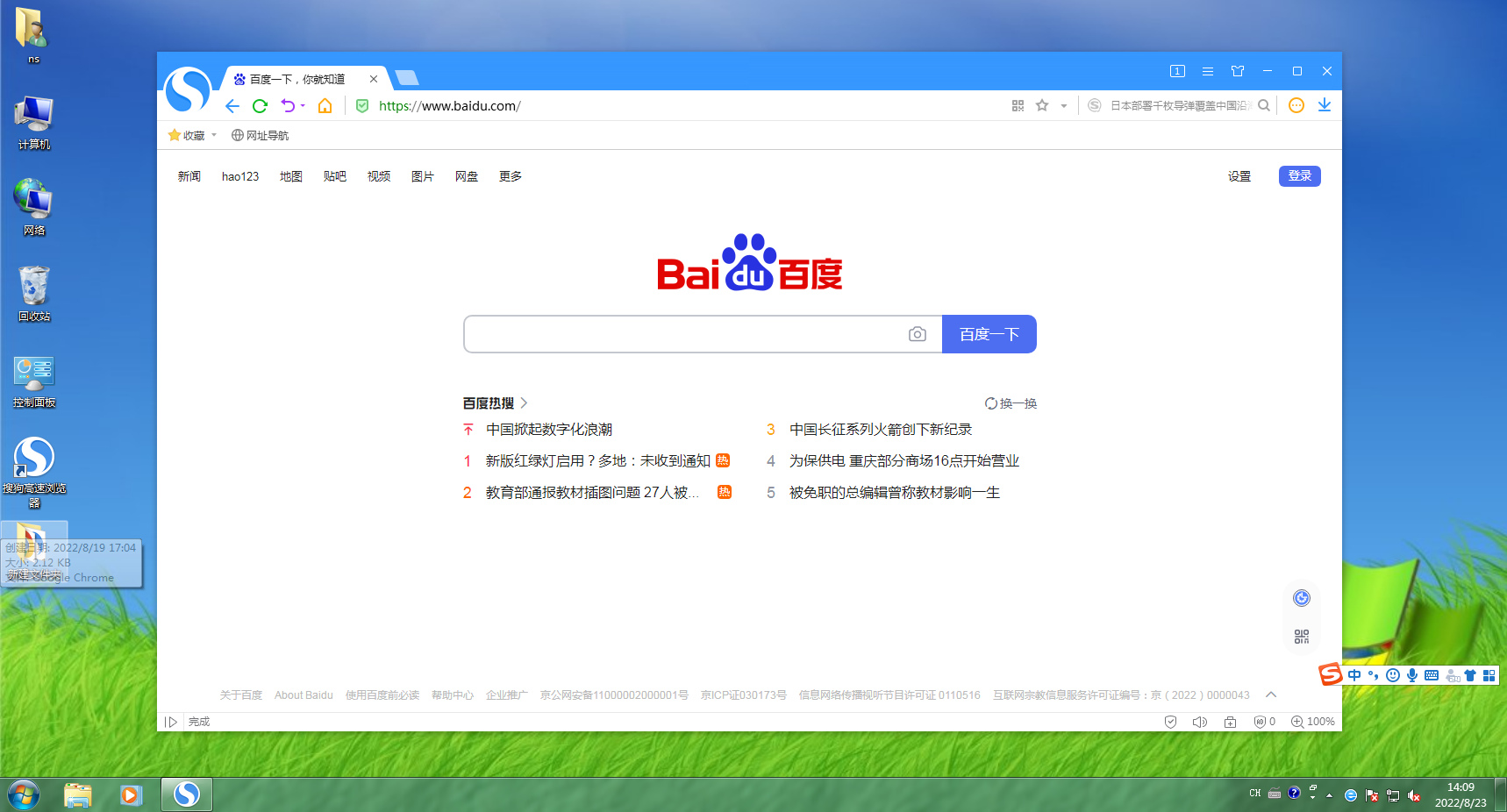
Task: Open the 视频 link
Action: (379, 176)
